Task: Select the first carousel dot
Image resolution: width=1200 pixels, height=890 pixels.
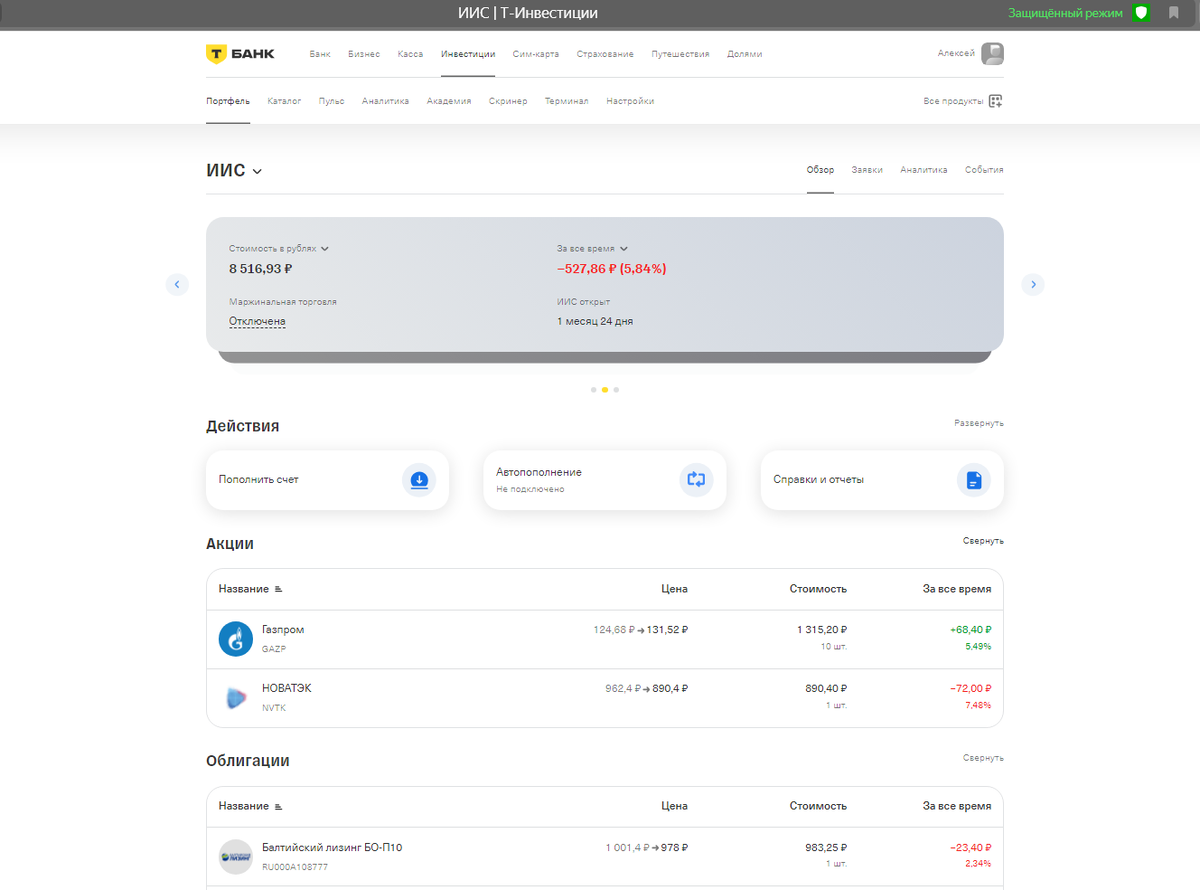Action: pos(593,390)
